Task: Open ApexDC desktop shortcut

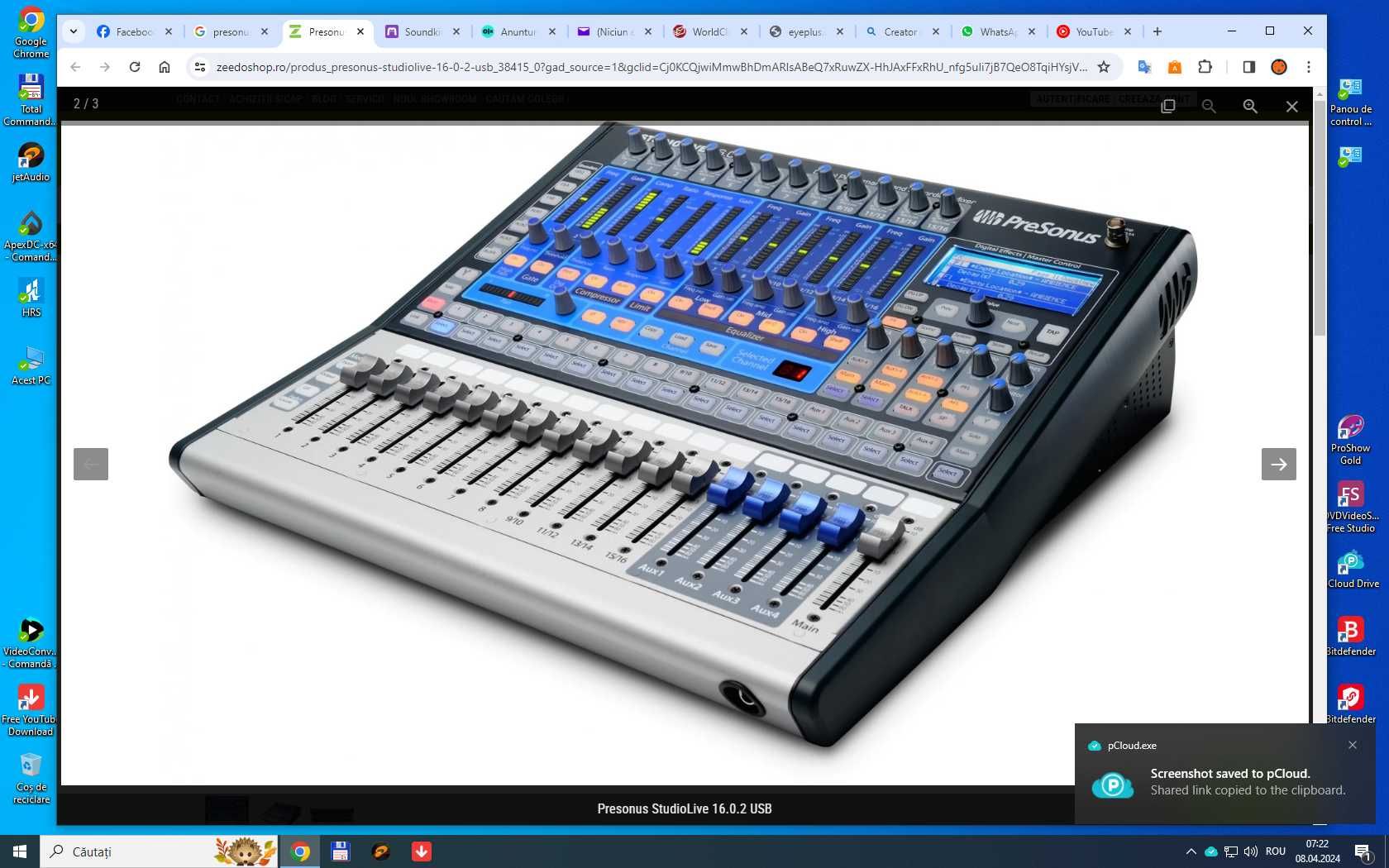Action: [31, 235]
